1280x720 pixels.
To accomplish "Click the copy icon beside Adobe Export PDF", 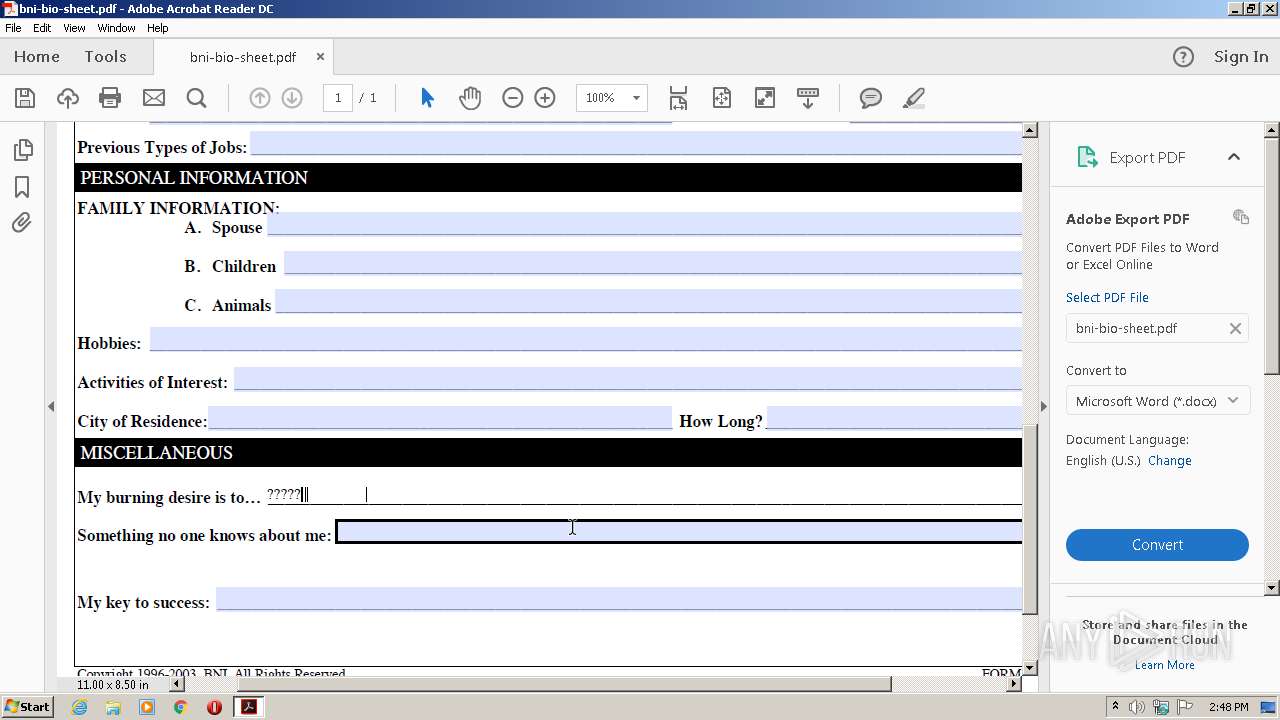I will [x=1241, y=217].
